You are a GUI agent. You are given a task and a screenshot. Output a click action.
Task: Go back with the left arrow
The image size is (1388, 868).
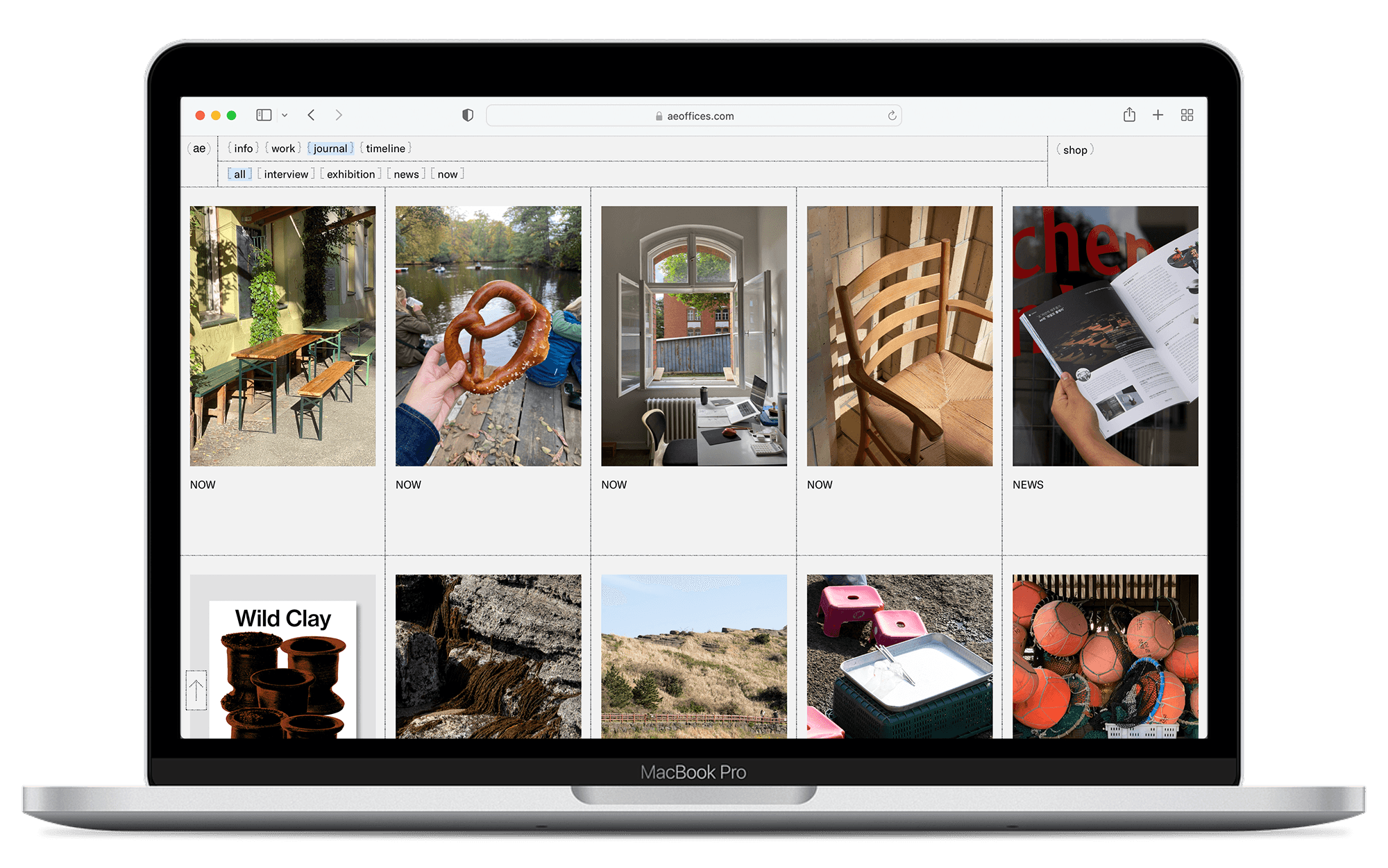(x=312, y=115)
